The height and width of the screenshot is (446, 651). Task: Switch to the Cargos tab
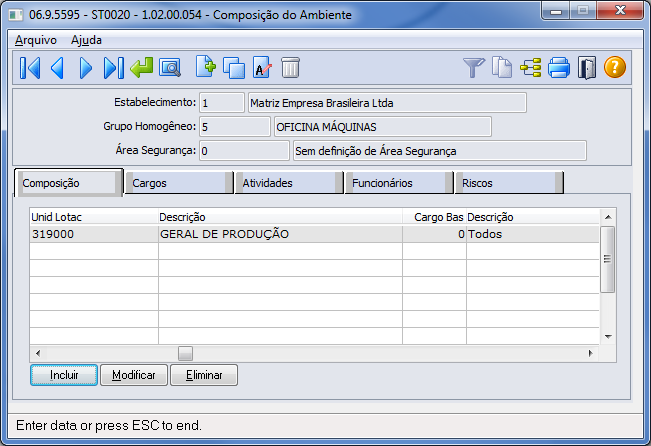pyautogui.click(x=179, y=183)
